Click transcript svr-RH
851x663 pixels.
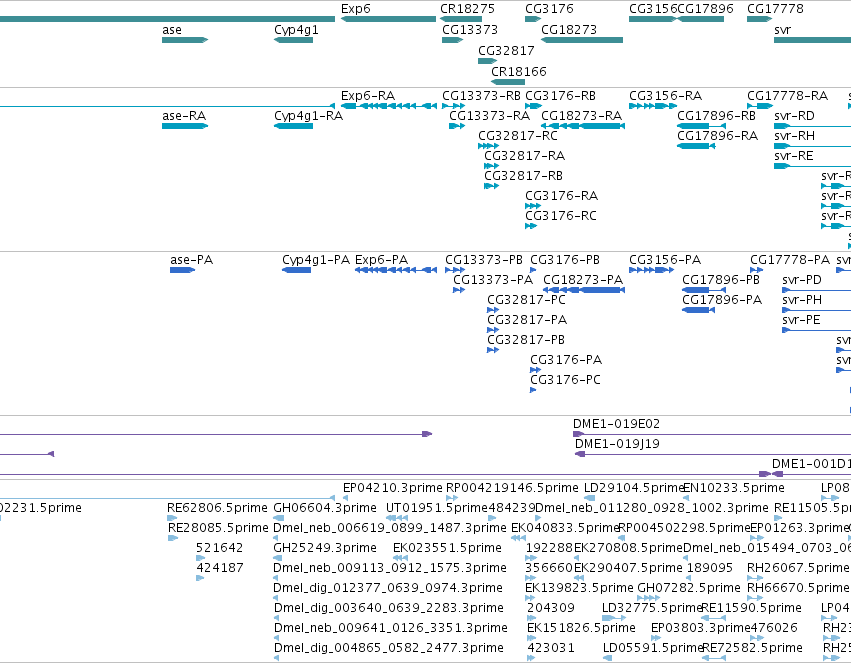coord(812,146)
